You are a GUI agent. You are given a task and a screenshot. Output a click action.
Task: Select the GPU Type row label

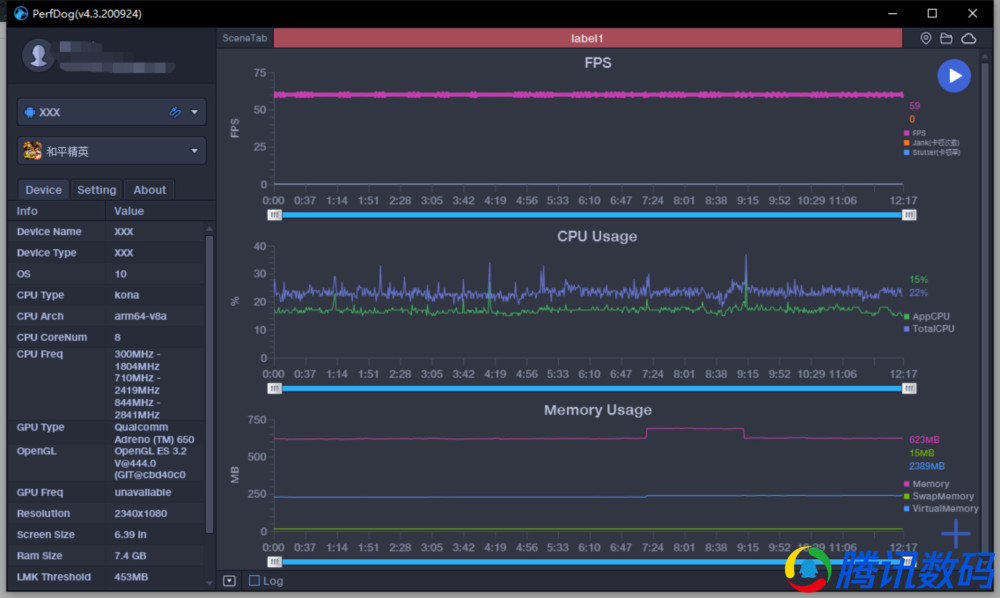tap(40, 427)
